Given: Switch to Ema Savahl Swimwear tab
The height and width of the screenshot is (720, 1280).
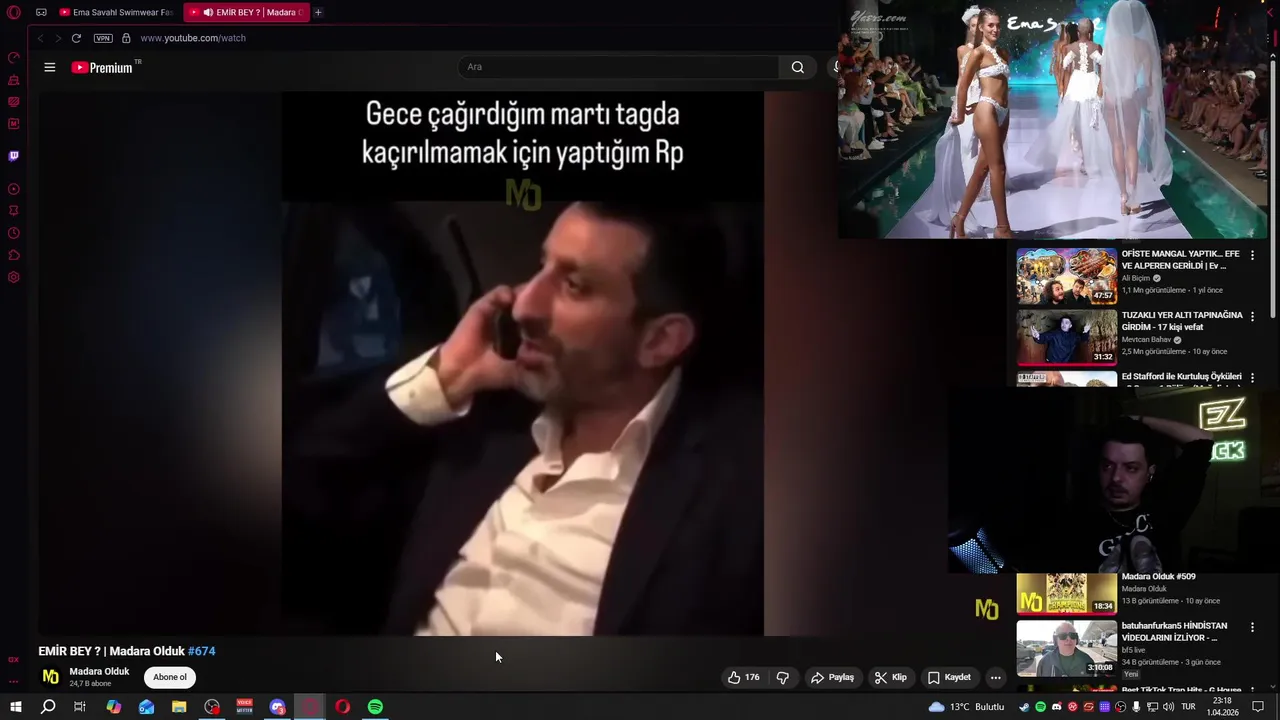Looking at the screenshot, I should pos(116,12).
